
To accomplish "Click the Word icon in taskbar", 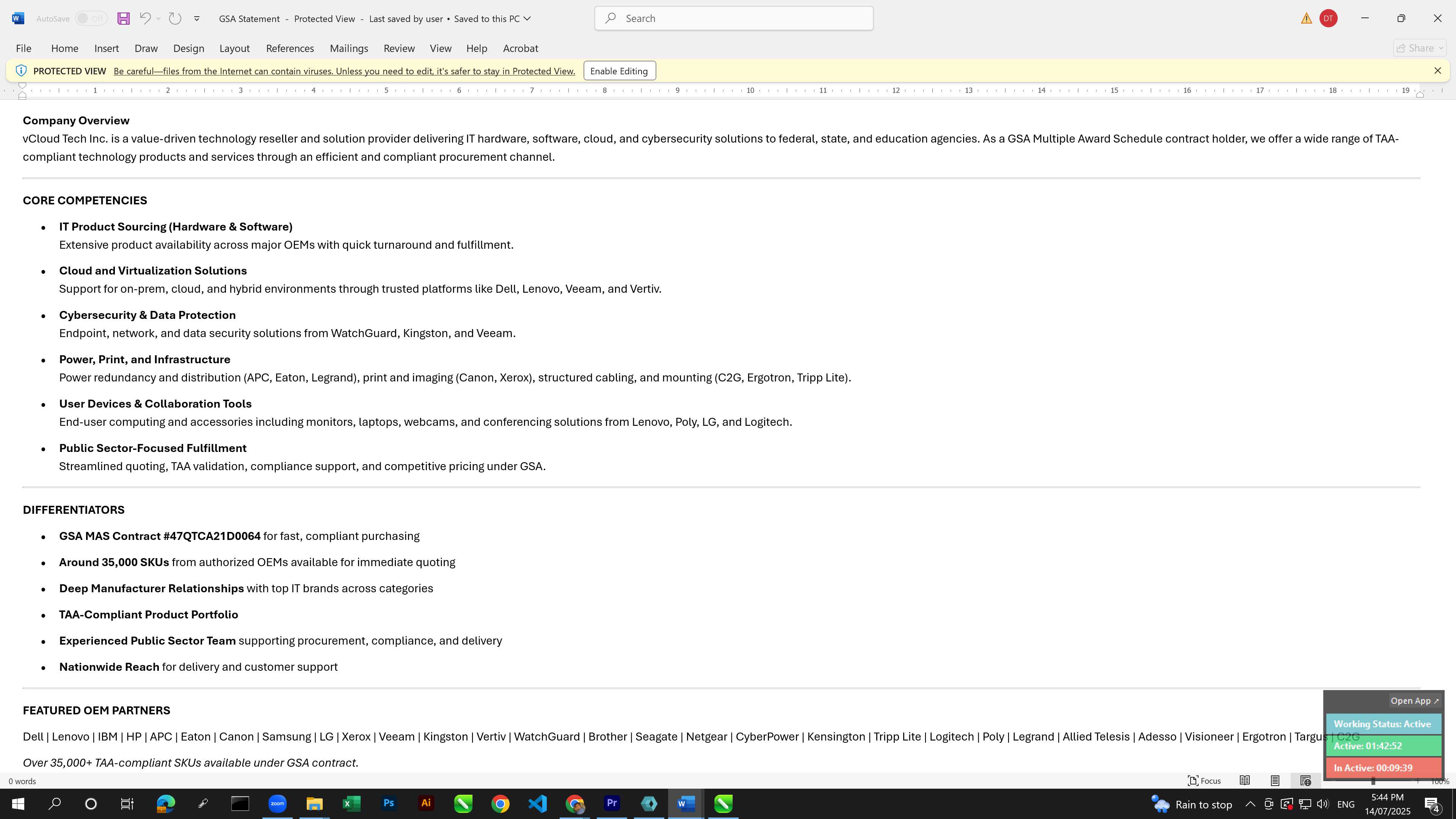I will click(x=686, y=804).
